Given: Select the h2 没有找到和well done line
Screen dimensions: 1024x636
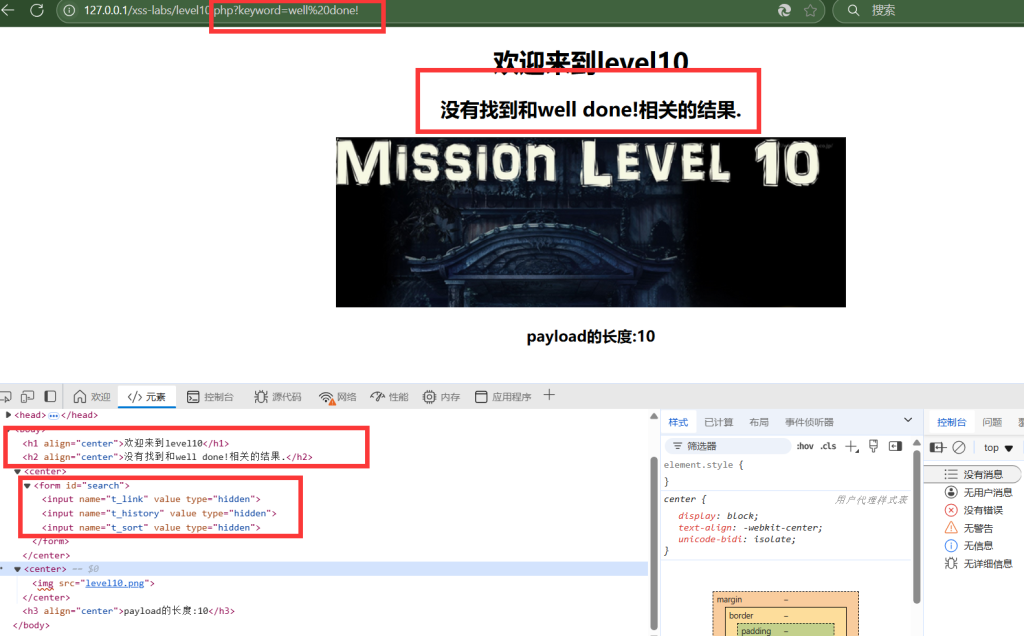Looking at the screenshot, I should click(167, 457).
